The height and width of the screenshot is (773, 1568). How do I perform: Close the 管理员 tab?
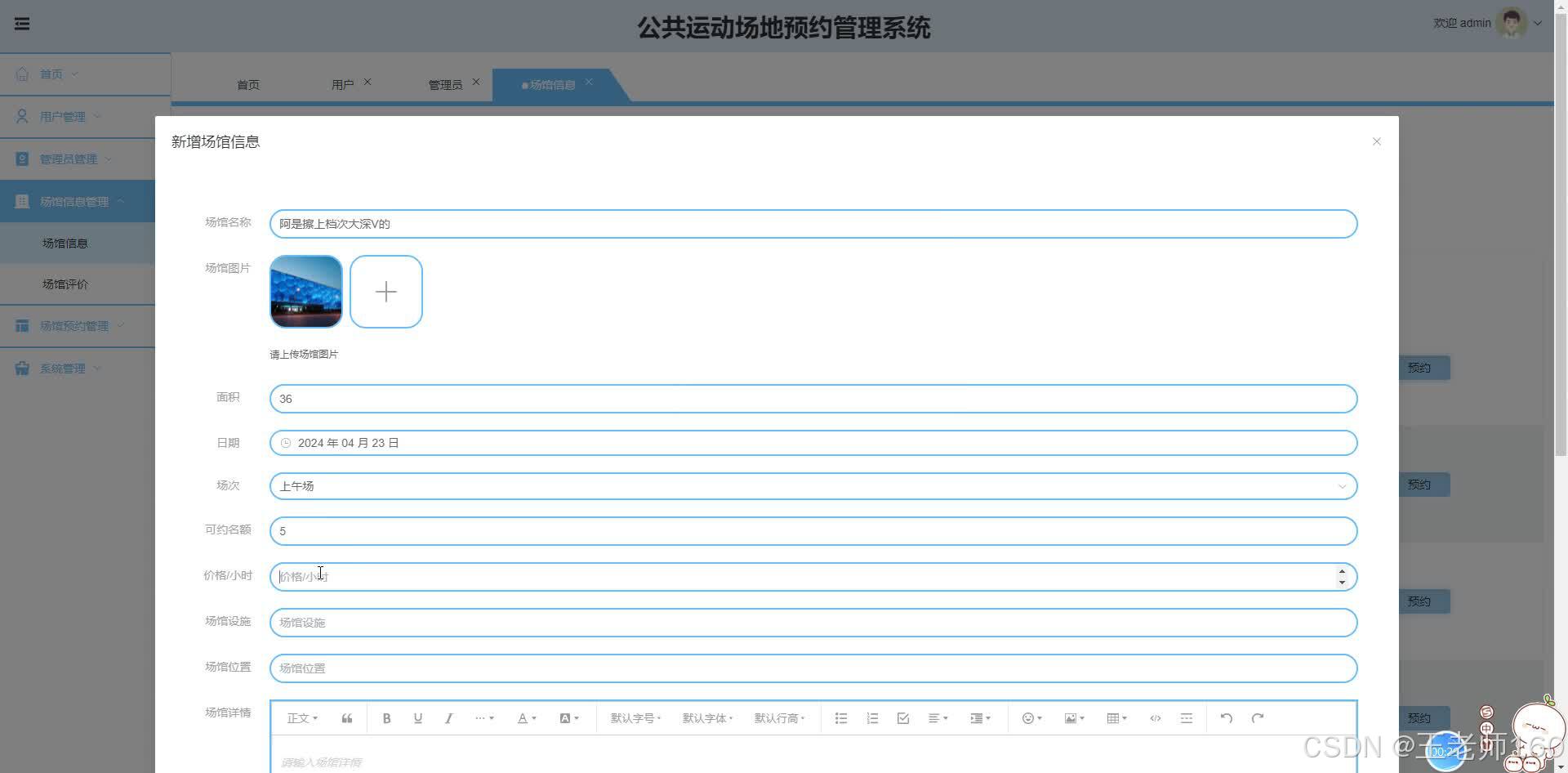476,82
